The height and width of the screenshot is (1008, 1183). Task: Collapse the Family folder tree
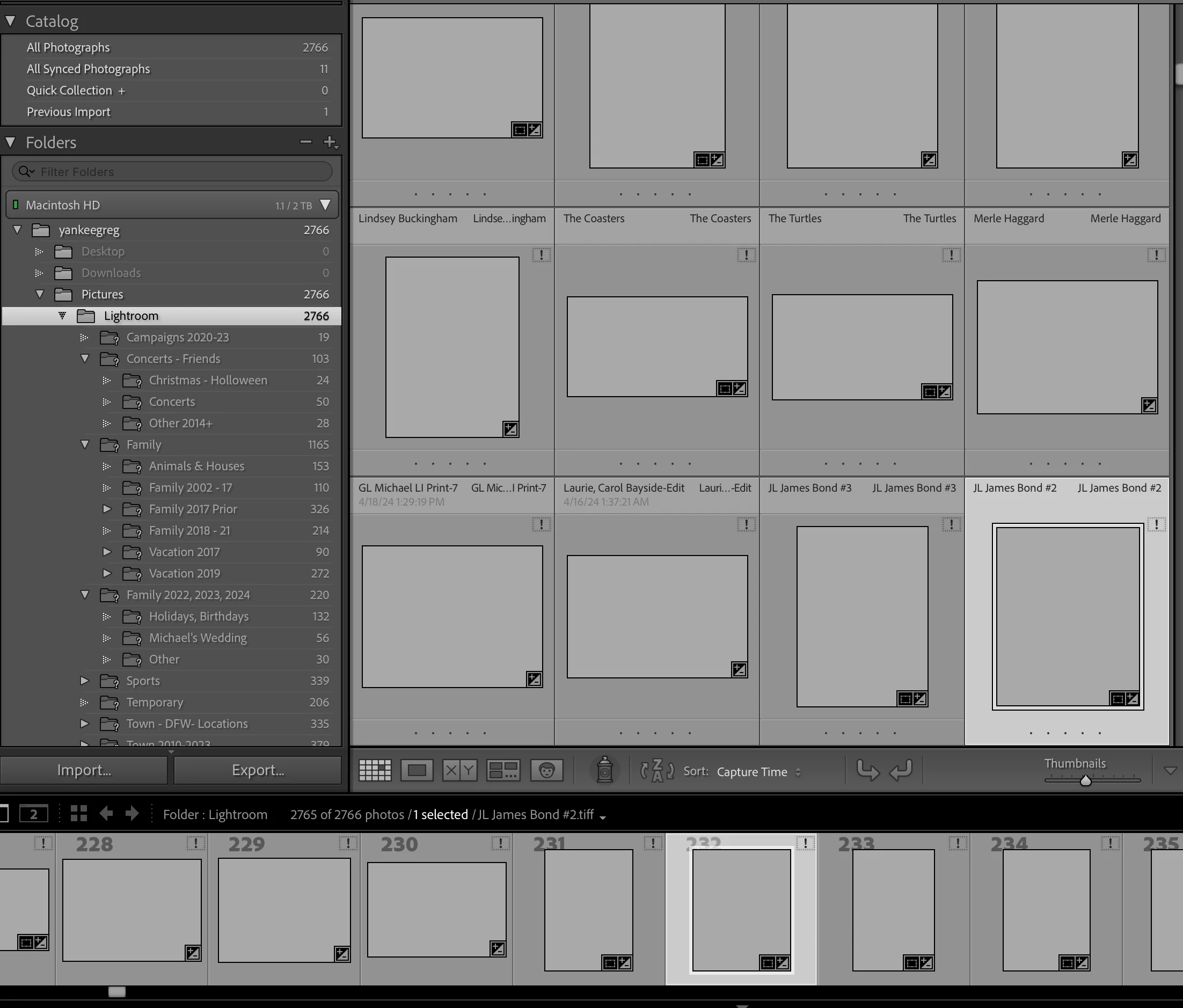85,444
